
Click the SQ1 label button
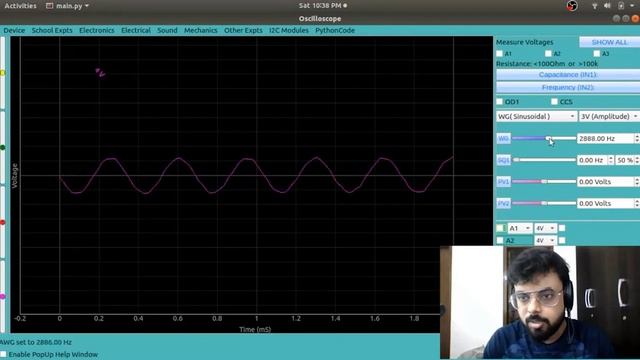pyautogui.click(x=503, y=160)
